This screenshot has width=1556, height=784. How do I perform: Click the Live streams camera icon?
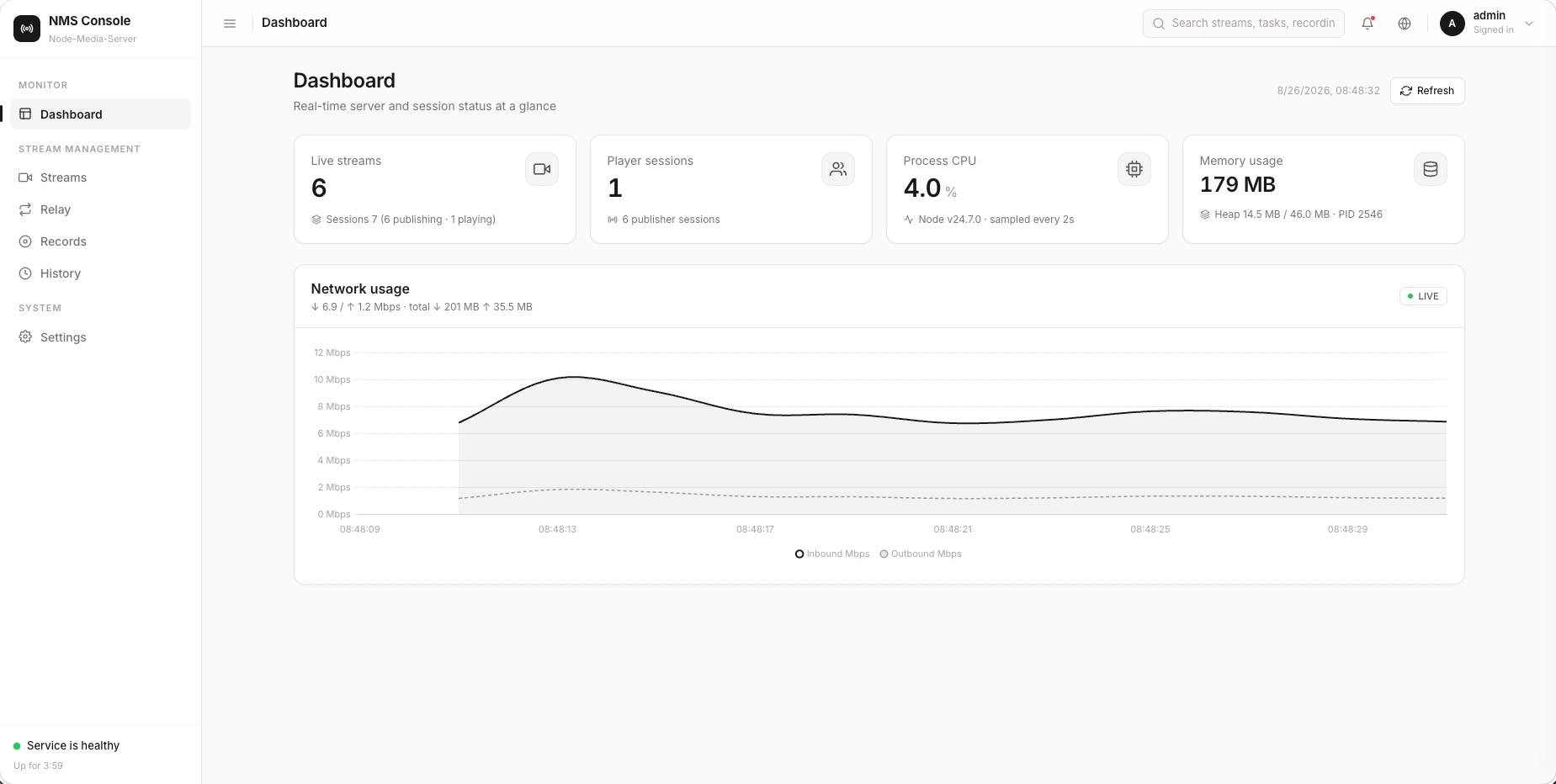542,169
